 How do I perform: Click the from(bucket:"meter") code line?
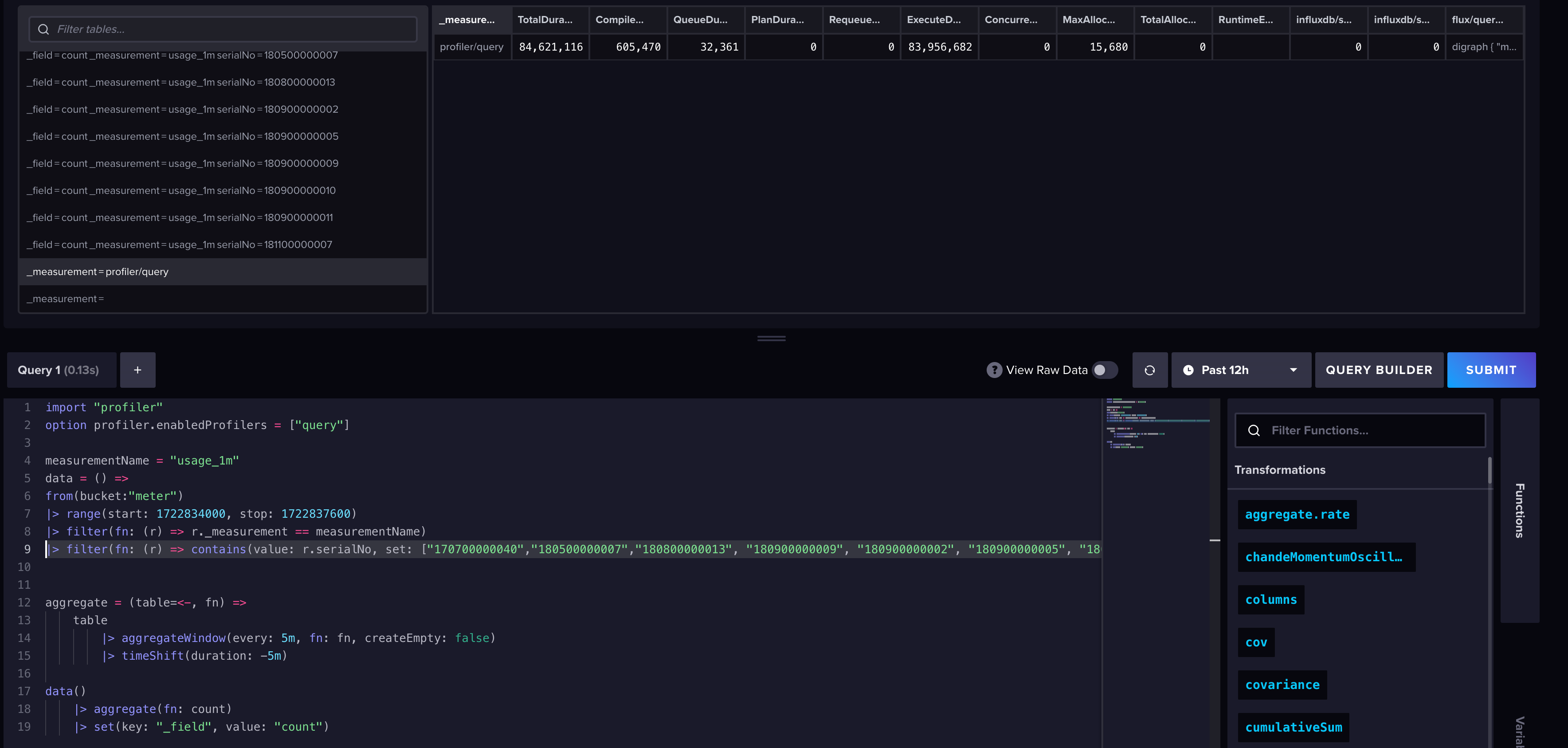tap(114, 496)
